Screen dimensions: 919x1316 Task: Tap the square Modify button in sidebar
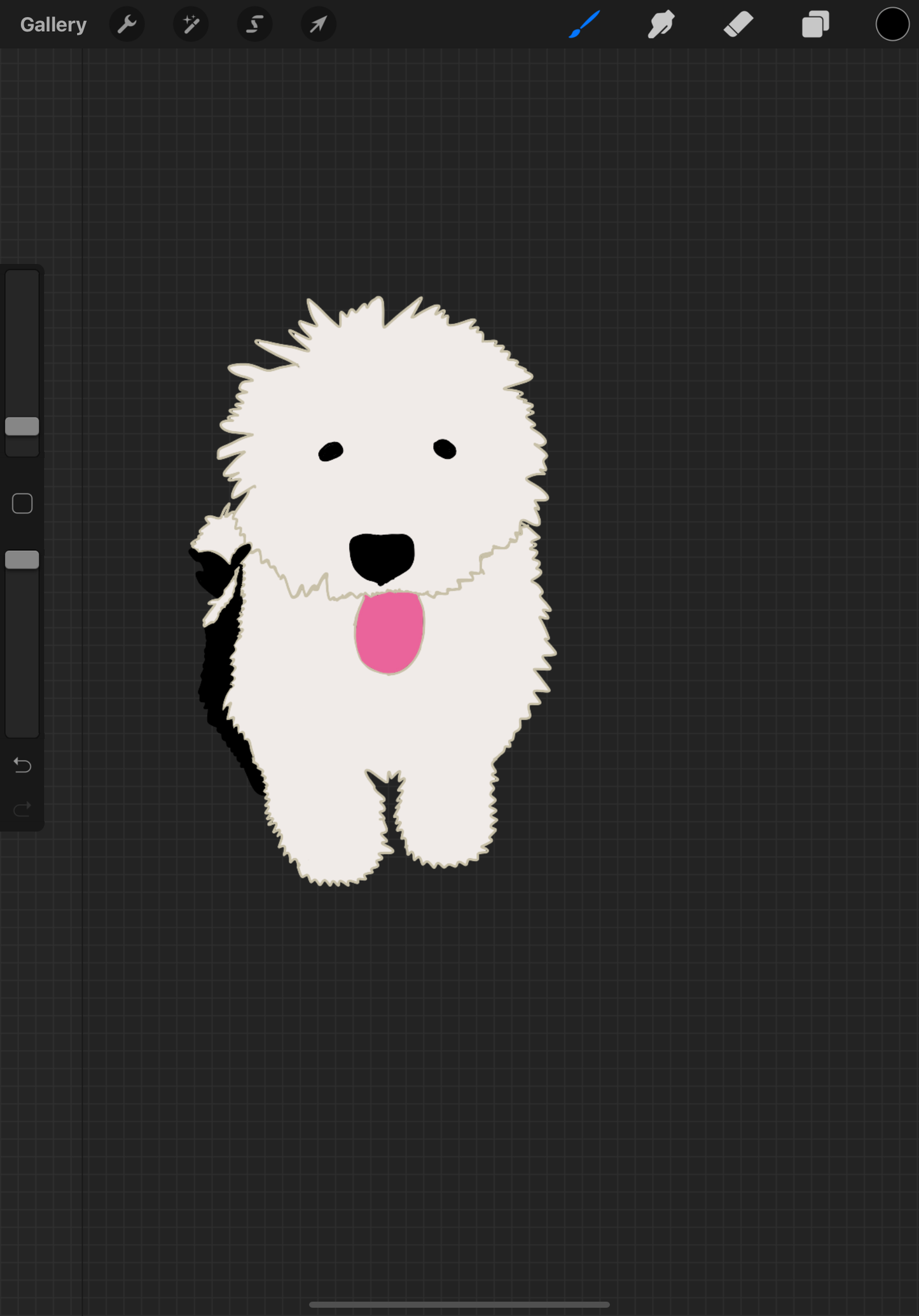tap(22, 504)
